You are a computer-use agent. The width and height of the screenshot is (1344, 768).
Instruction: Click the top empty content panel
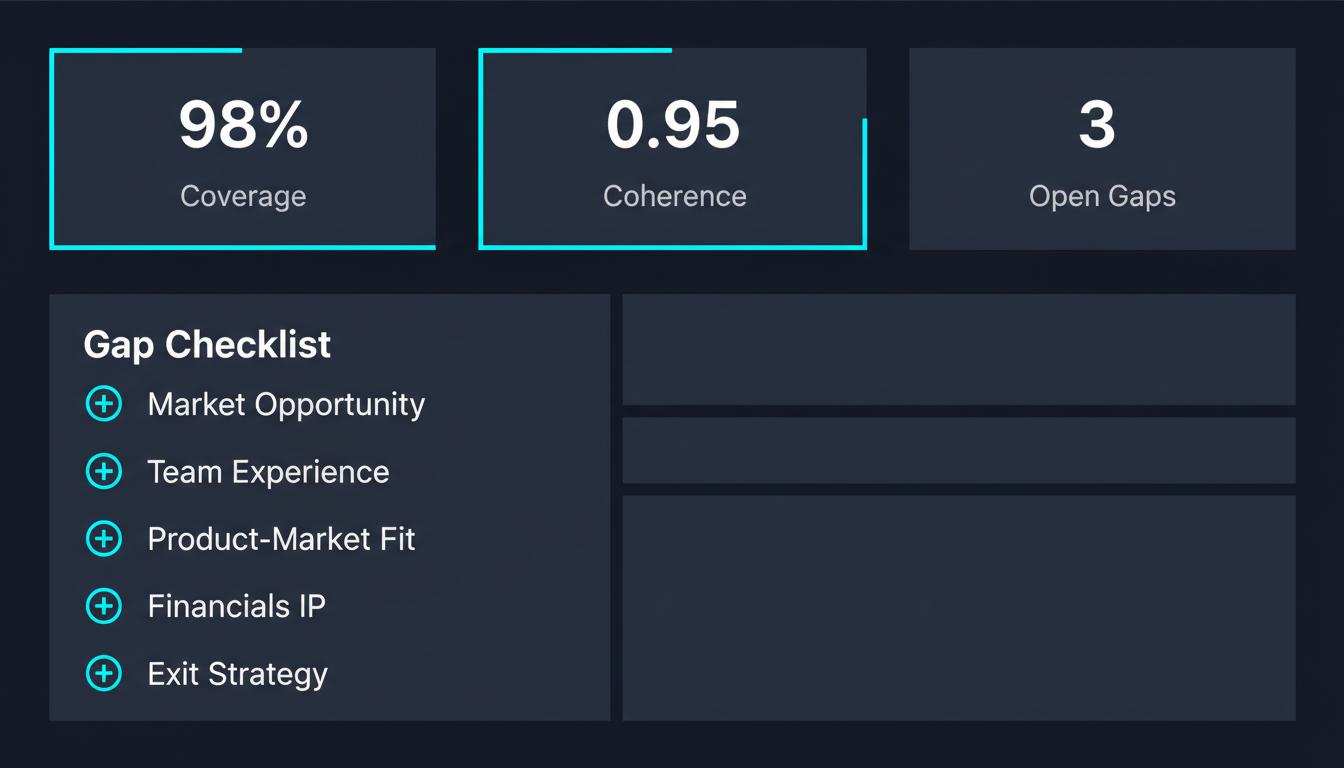(x=958, y=349)
